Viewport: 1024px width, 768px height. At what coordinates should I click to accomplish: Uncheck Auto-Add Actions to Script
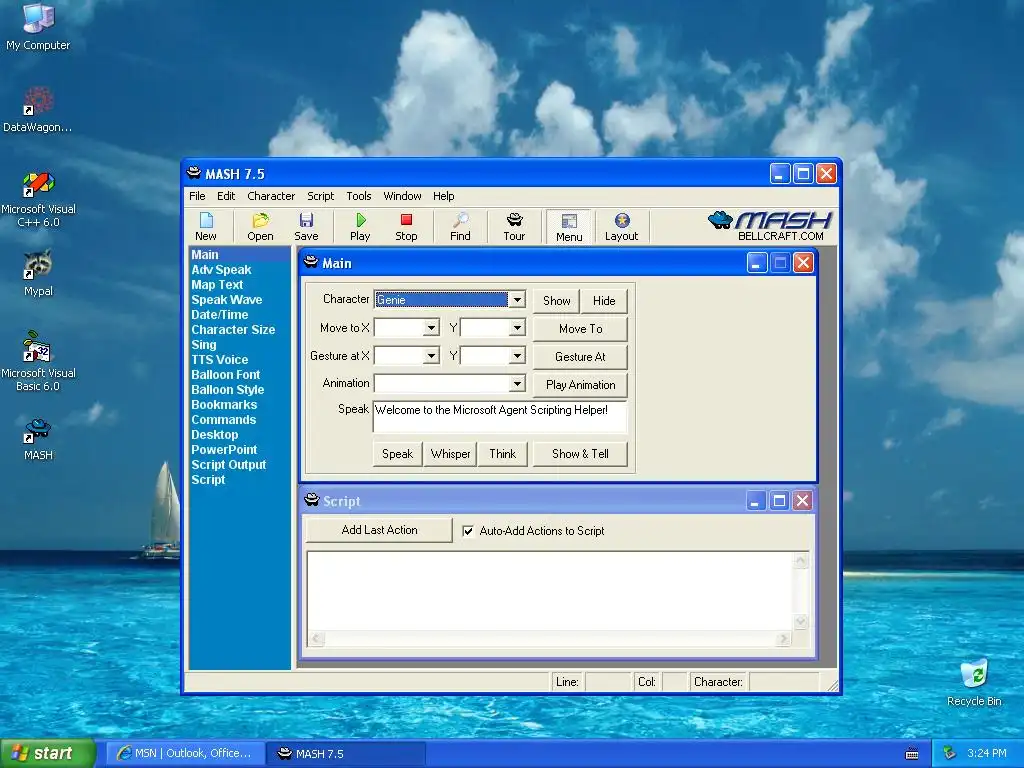coord(468,531)
